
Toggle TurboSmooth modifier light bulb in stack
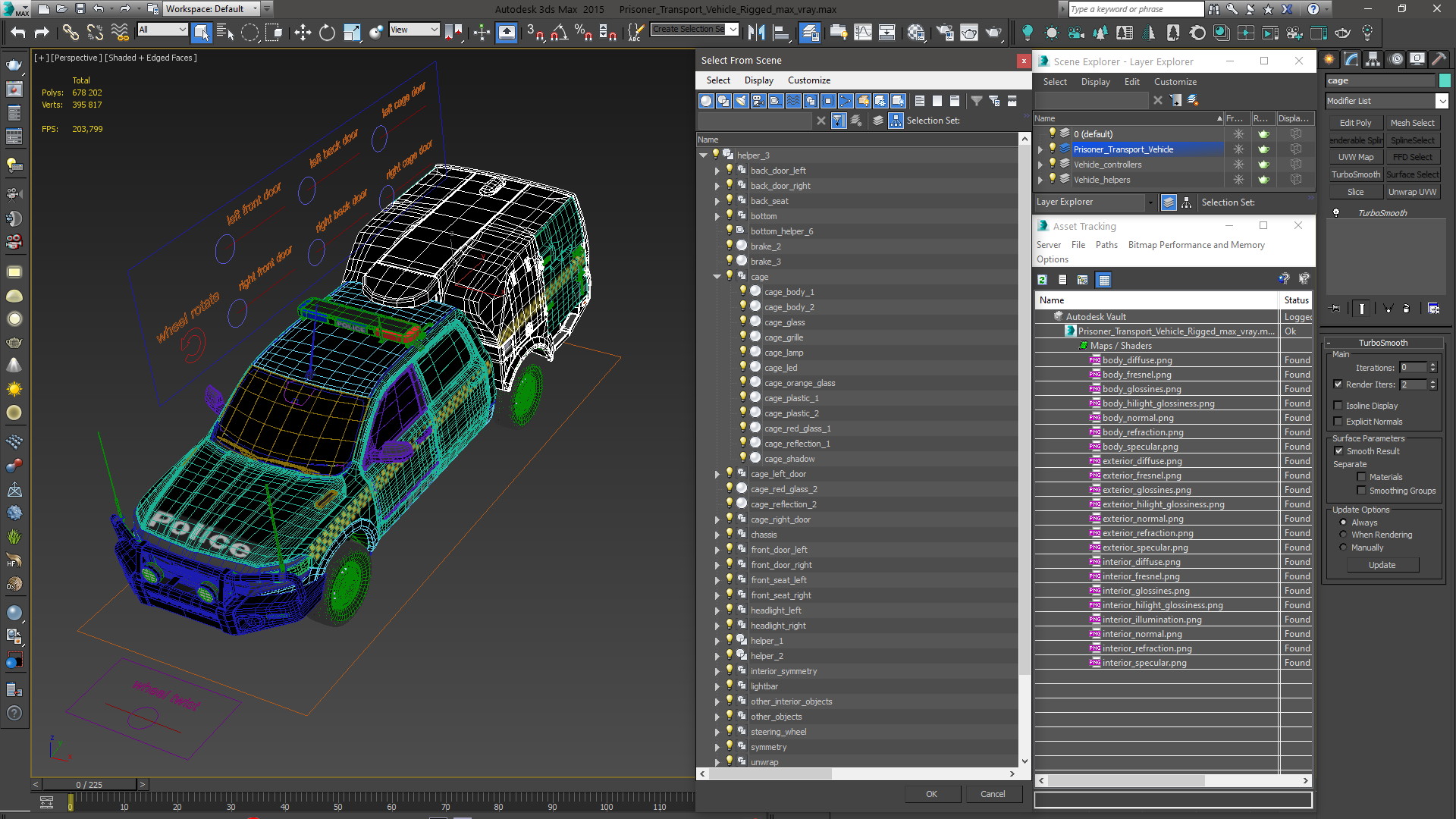pos(1336,213)
